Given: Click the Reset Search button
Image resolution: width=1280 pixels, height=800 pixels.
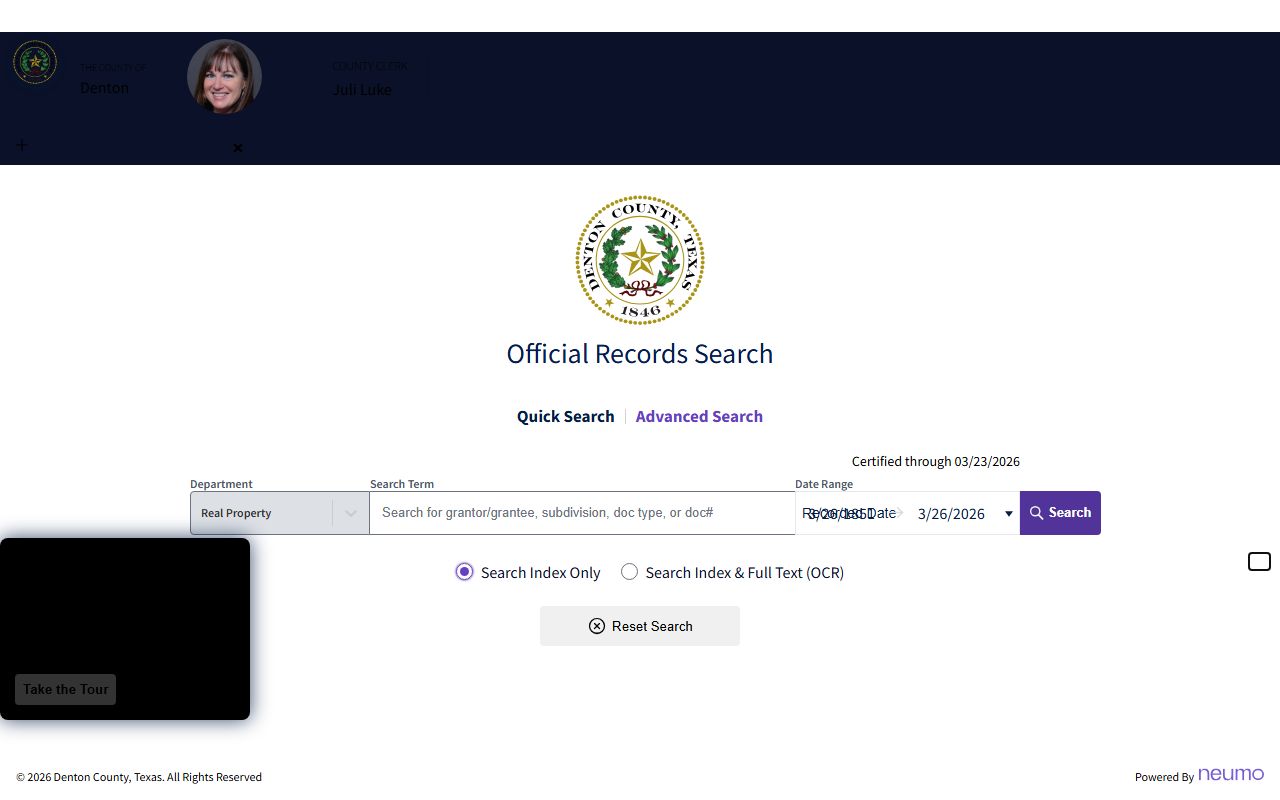Looking at the screenshot, I should pos(640,626).
